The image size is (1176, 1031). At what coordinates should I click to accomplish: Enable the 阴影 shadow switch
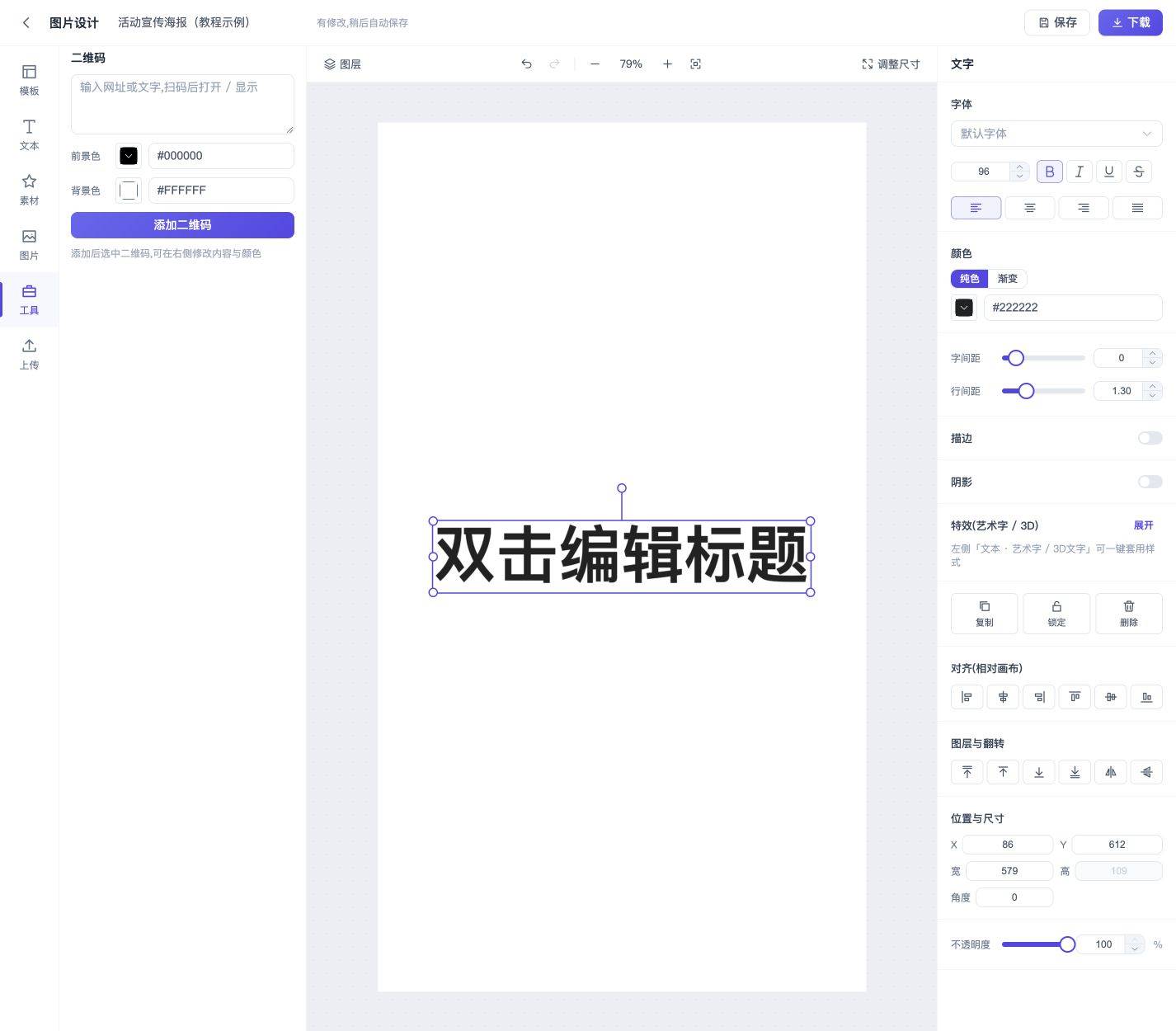pyautogui.click(x=1150, y=482)
